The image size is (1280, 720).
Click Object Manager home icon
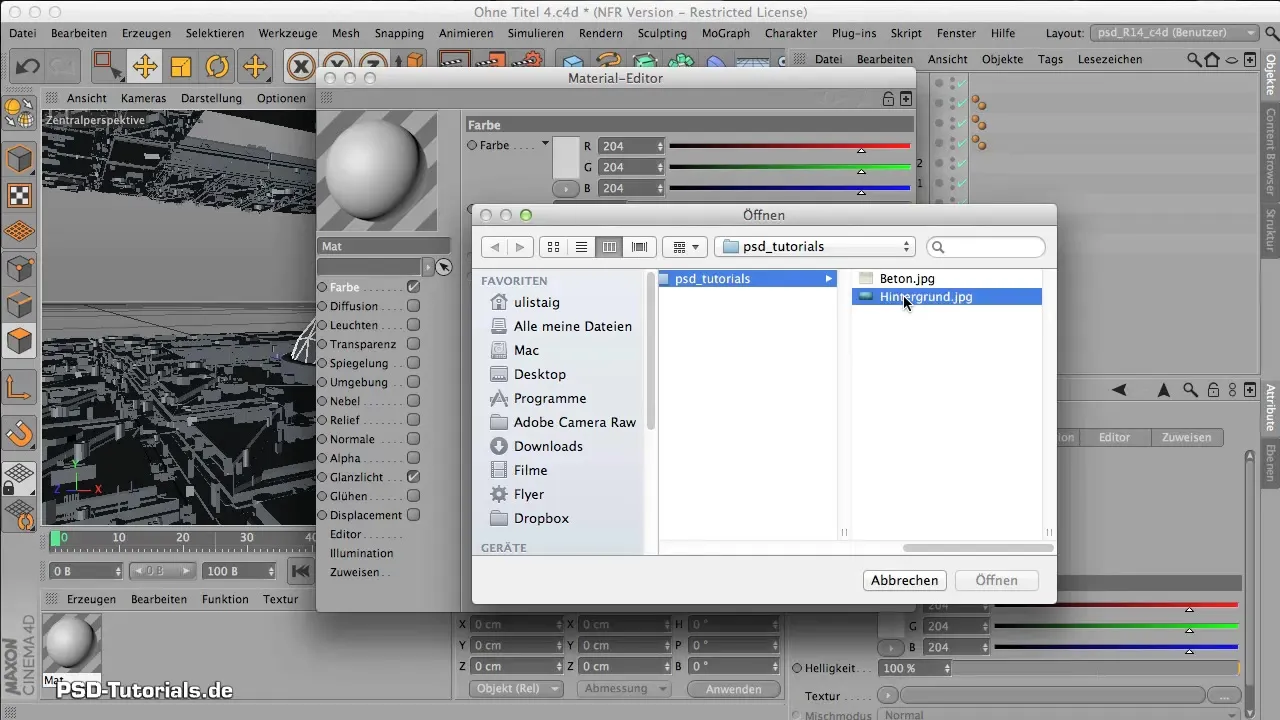point(1212,59)
